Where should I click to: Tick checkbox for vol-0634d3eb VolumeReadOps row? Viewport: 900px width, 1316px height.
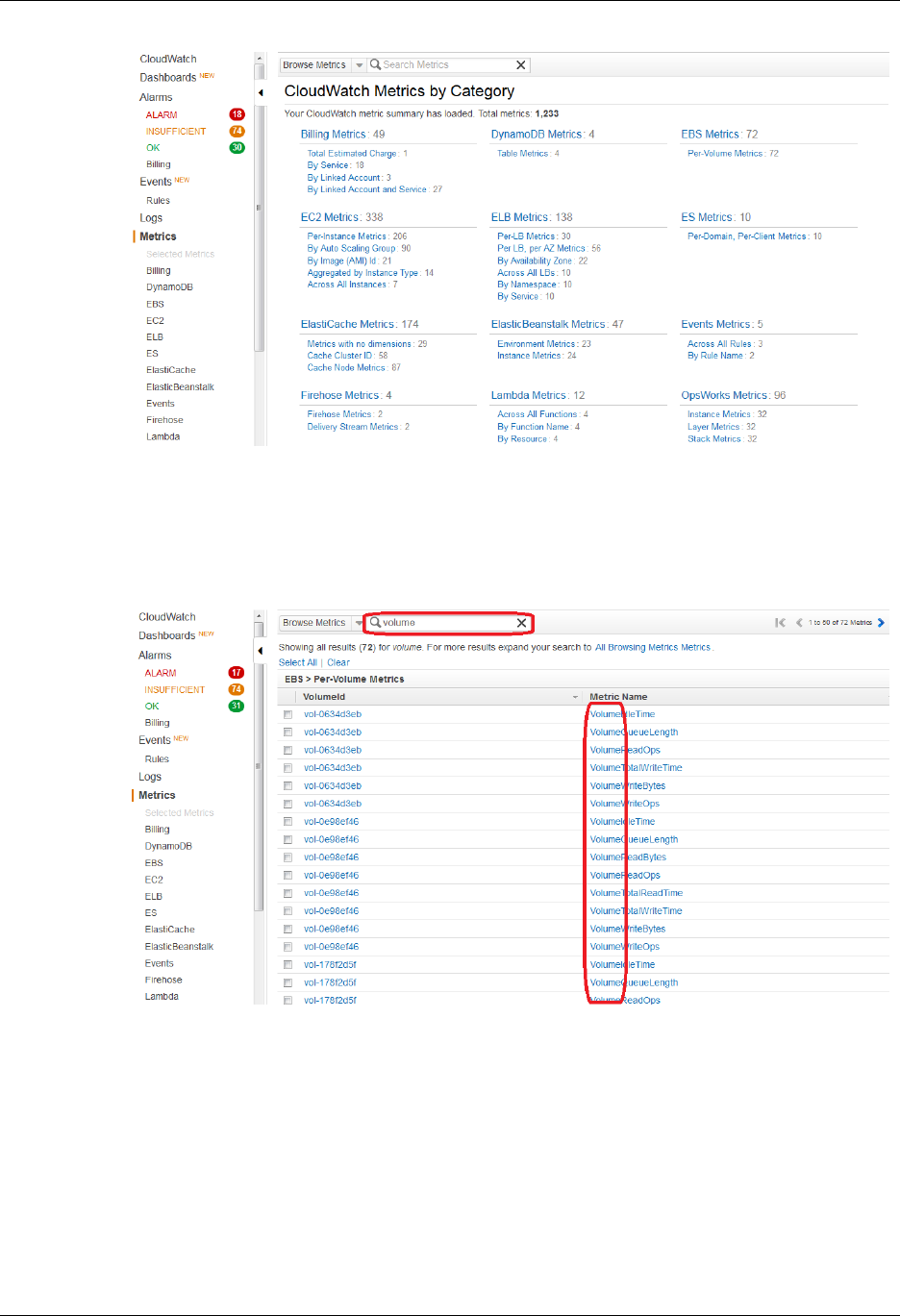click(287, 751)
